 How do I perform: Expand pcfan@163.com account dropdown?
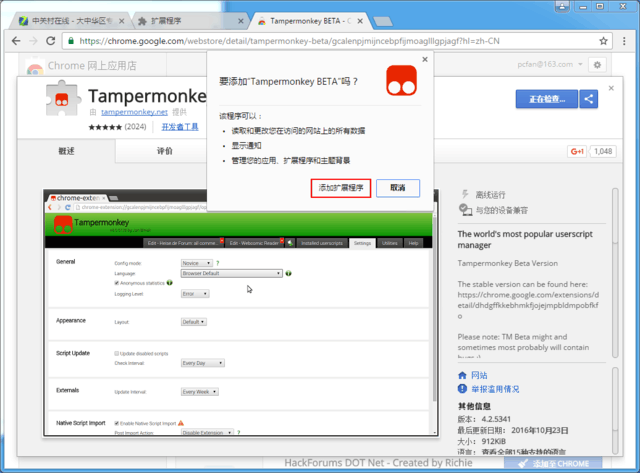click(x=550, y=64)
